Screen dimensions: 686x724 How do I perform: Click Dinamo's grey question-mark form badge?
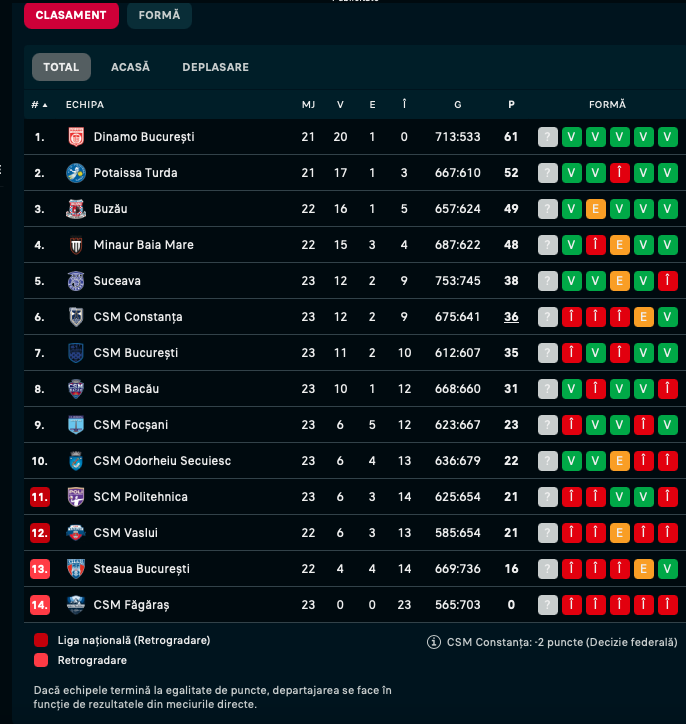click(548, 137)
